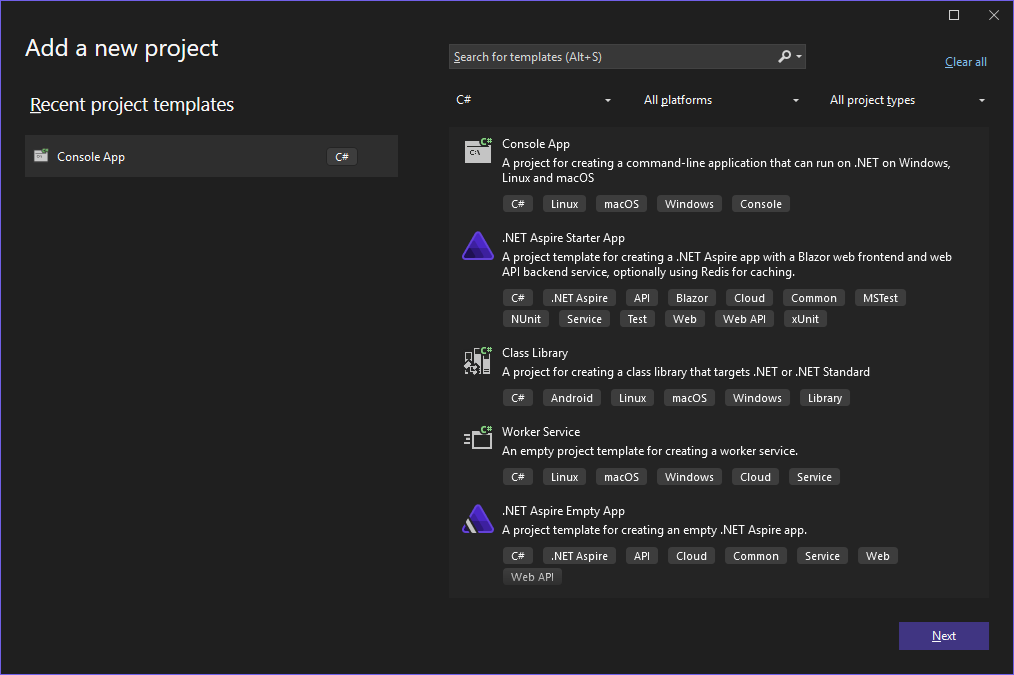Click the Linux tag under Worker Service
Screen dimensions: 1014x675
click(x=565, y=477)
